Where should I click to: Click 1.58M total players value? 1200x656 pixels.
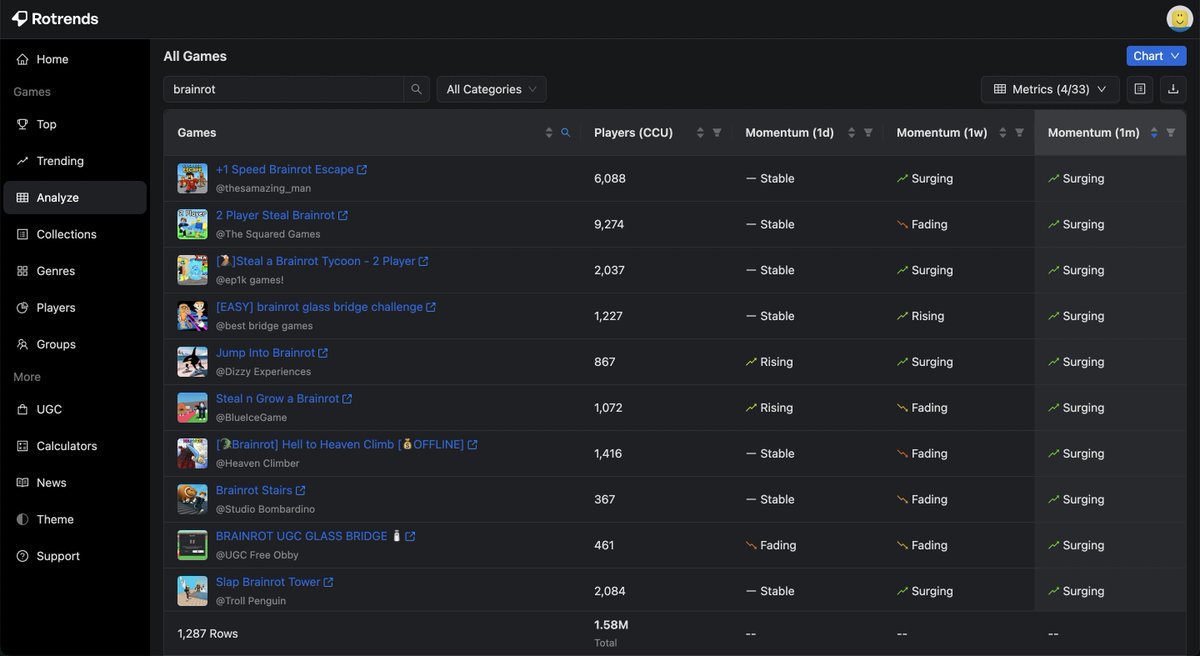coord(611,625)
